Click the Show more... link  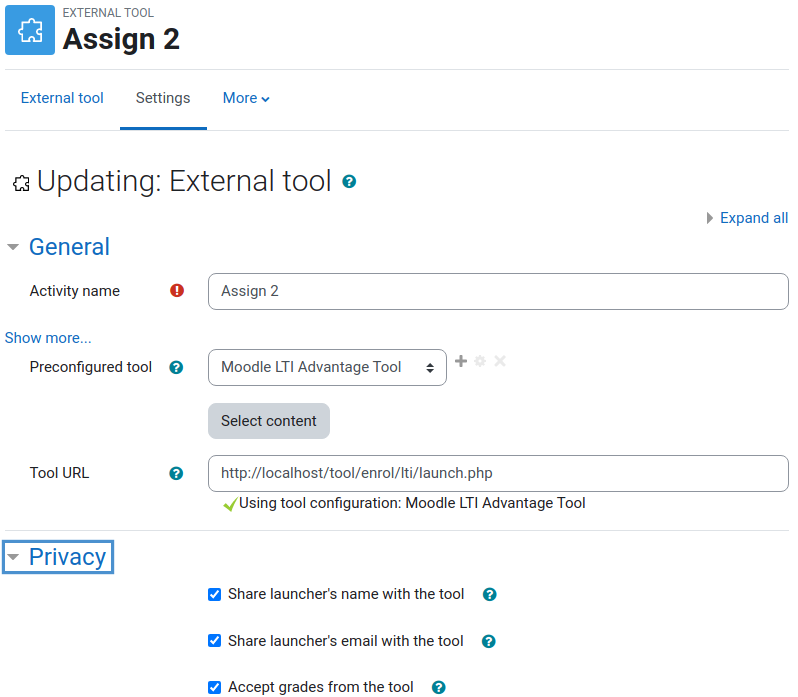pos(48,338)
